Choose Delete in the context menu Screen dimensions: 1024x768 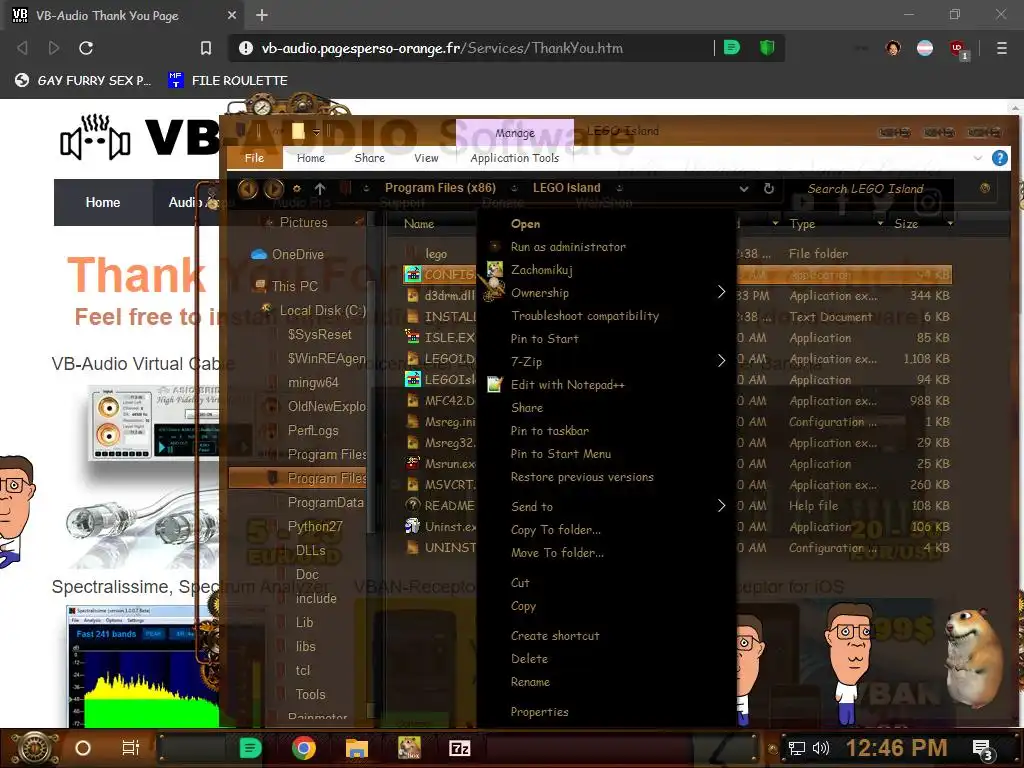pos(529,659)
